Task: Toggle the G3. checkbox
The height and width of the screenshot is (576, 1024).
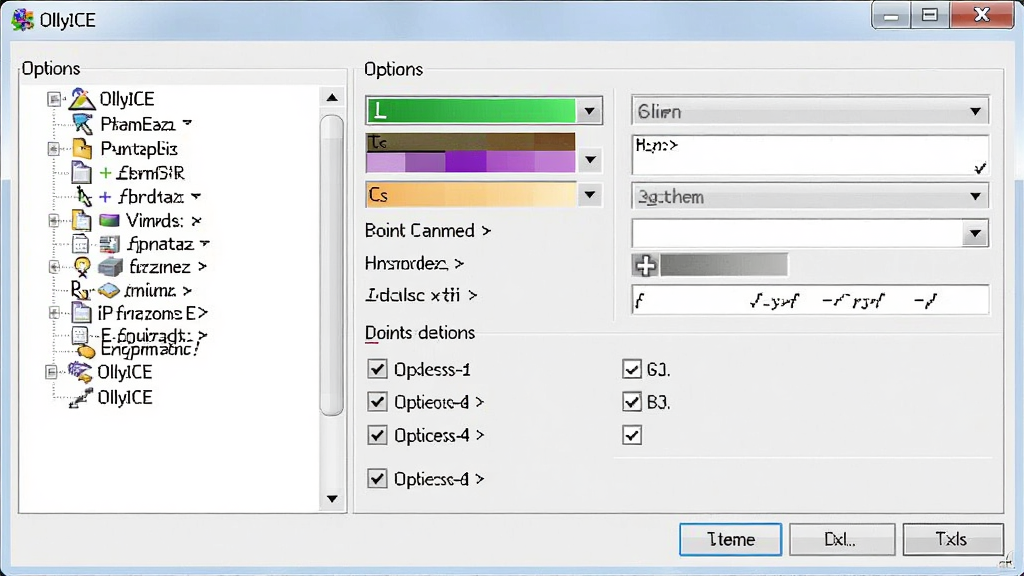Action: [632, 369]
